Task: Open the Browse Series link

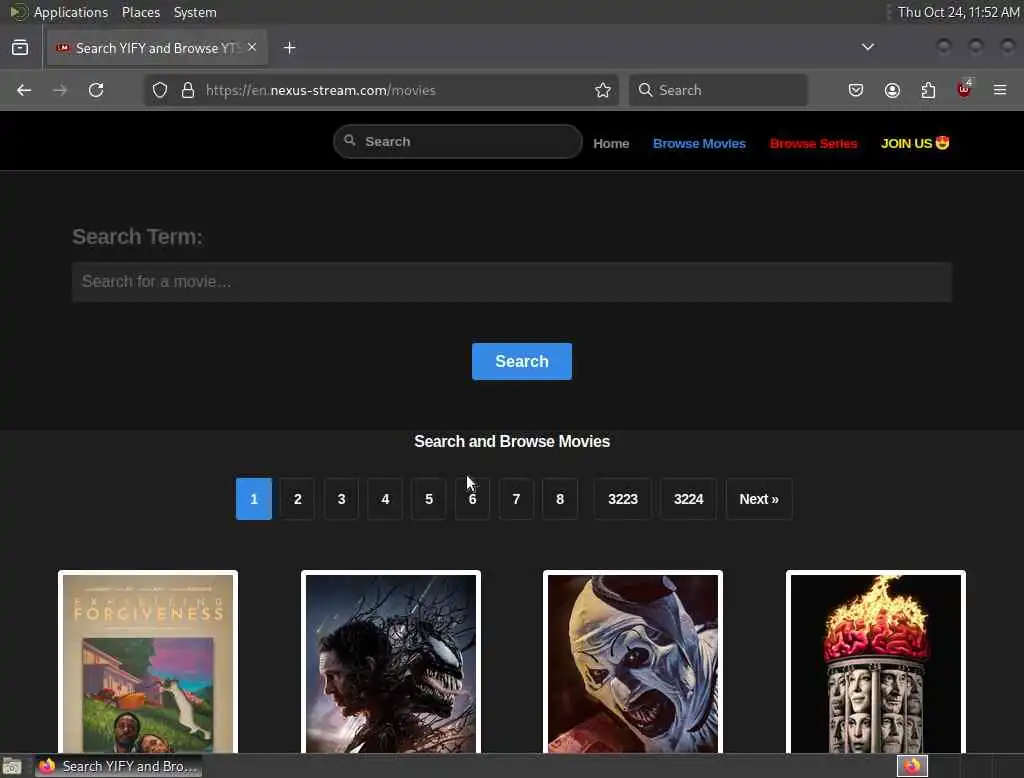Action: click(x=813, y=144)
